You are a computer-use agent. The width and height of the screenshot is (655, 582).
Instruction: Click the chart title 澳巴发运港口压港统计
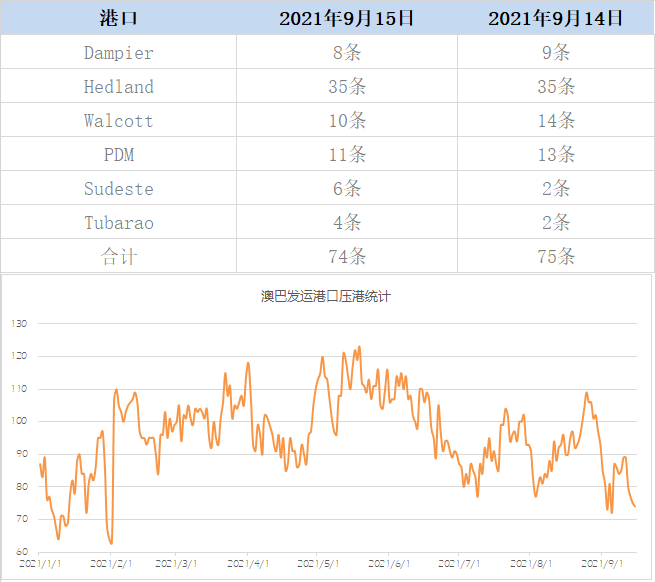pos(326,296)
